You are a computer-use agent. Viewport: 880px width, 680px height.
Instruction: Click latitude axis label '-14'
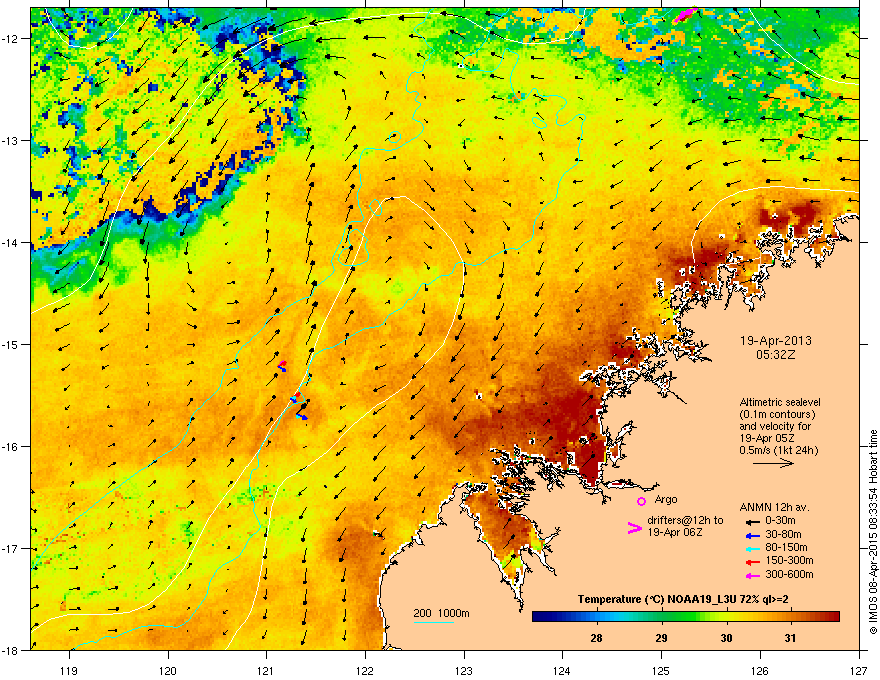(x=9, y=242)
